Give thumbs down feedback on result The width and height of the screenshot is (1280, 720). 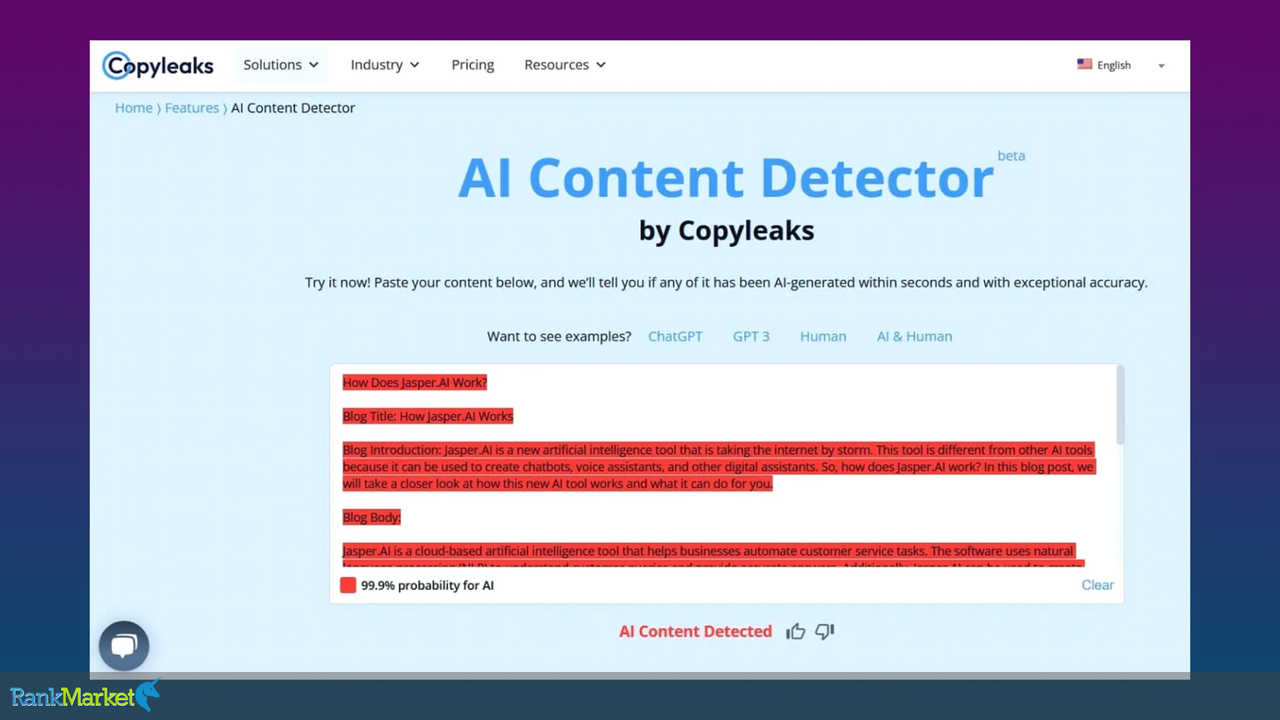(825, 631)
